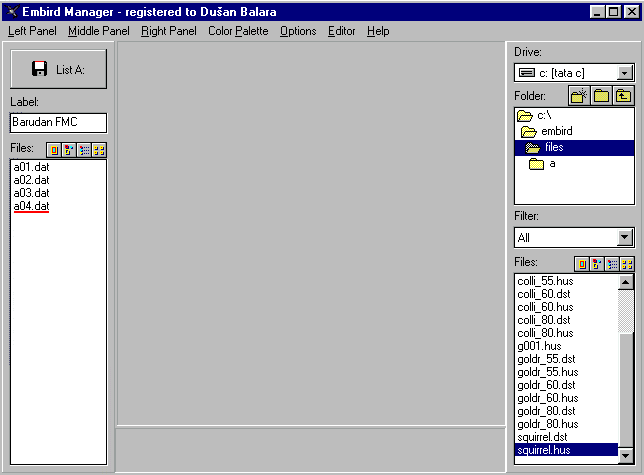Screen dimensions: 644x475
Task: Click four-thumbnail grid view icon in right Files toolbar
Action: [627, 264]
